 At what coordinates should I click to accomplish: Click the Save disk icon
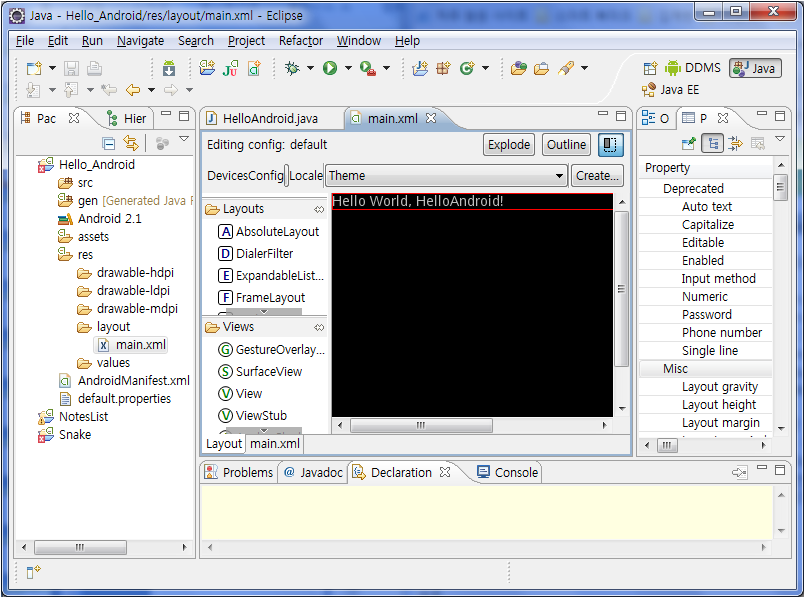[x=71, y=68]
